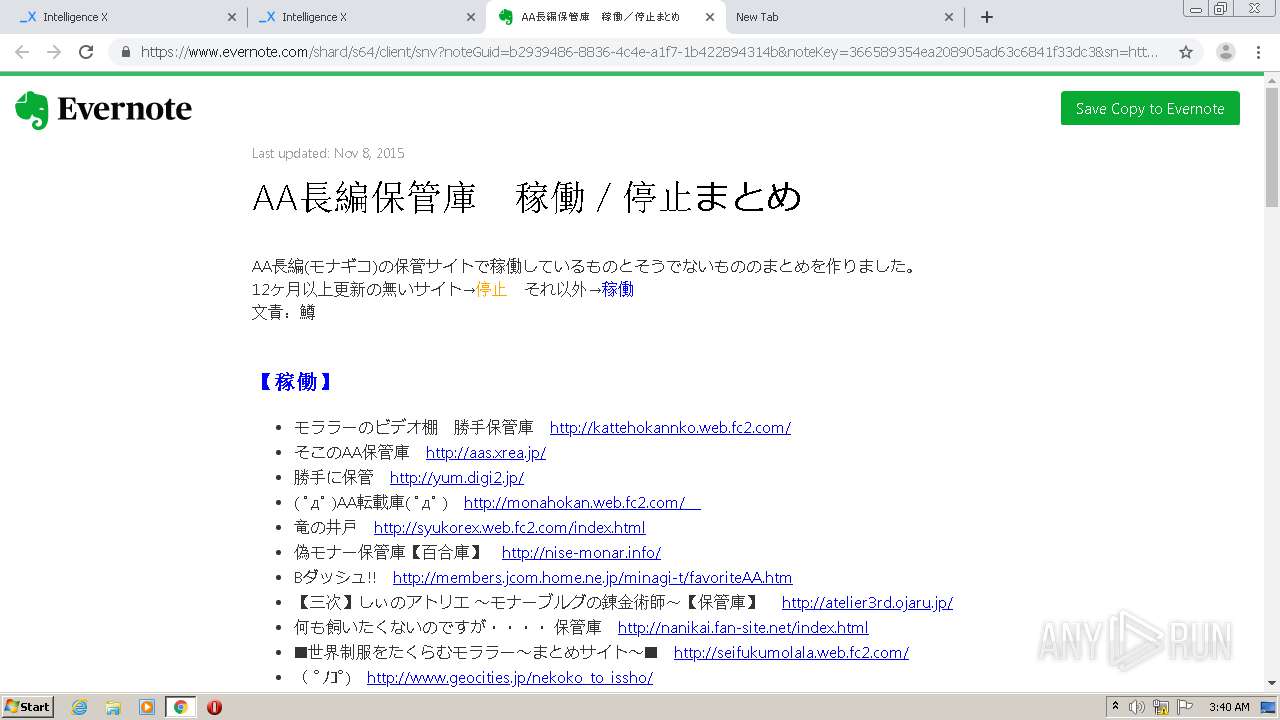Open Windows Explorer folder from the taskbar
This screenshot has width=1280, height=720.
(x=113, y=707)
